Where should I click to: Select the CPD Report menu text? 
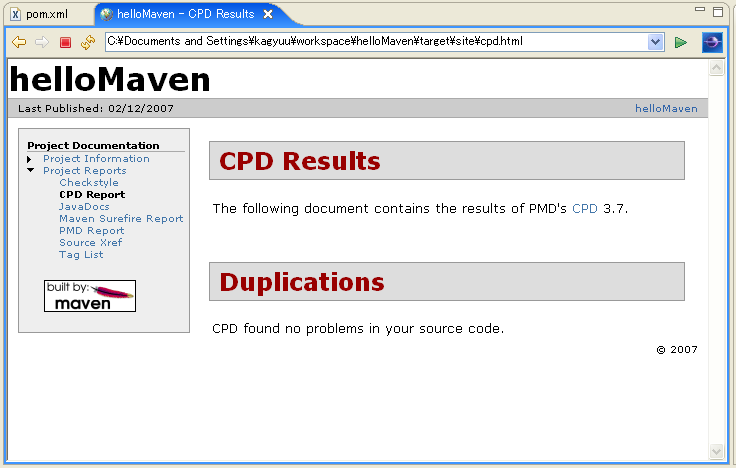point(92,195)
